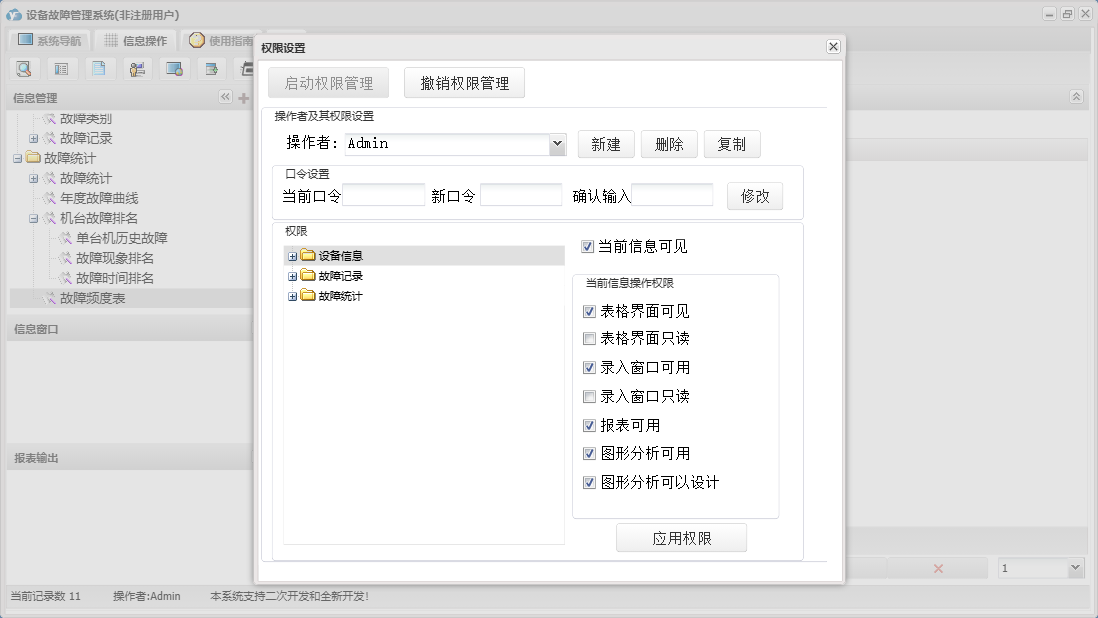Select 故障频度表 tree item

coord(92,299)
